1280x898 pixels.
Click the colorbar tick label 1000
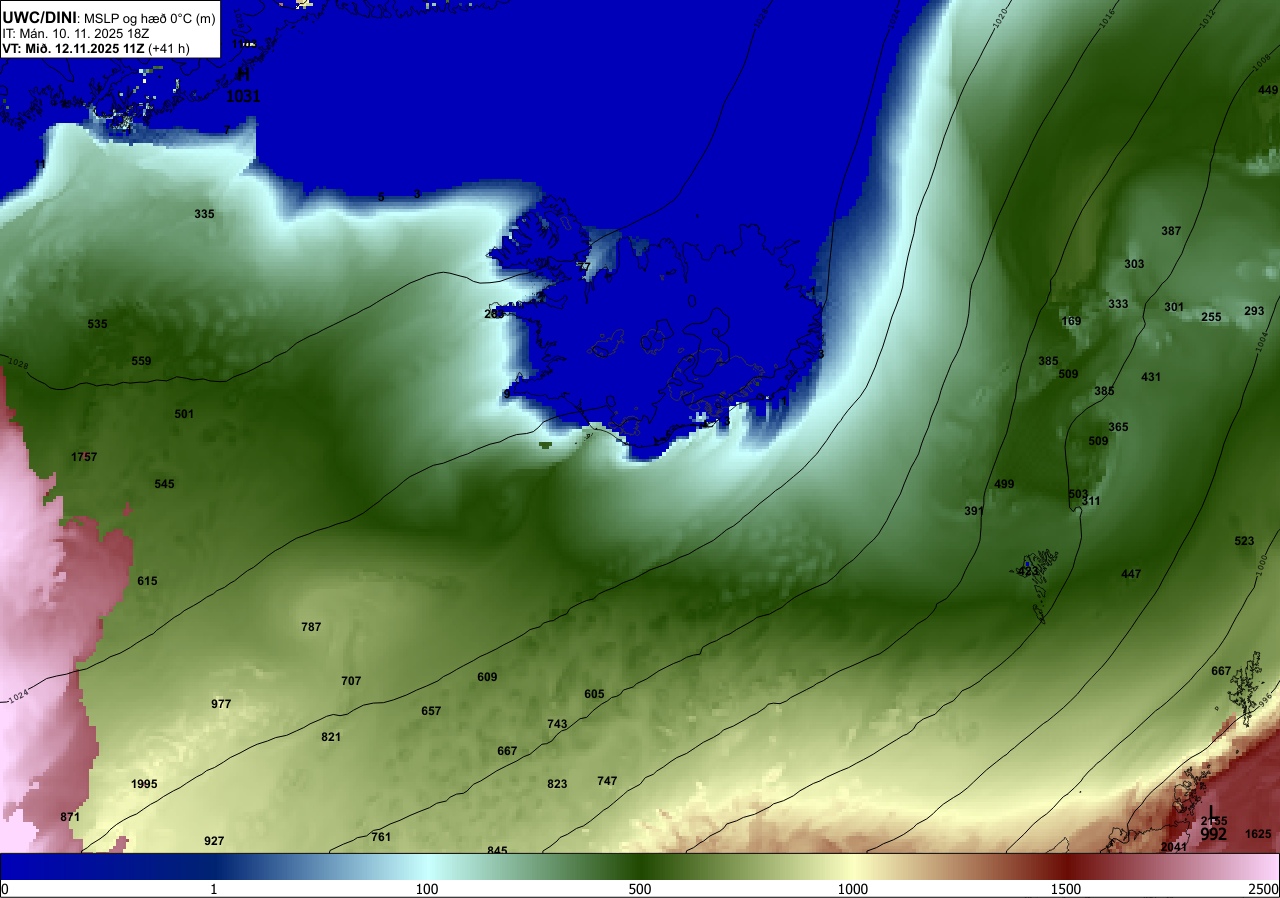click(x=853, y=889)
